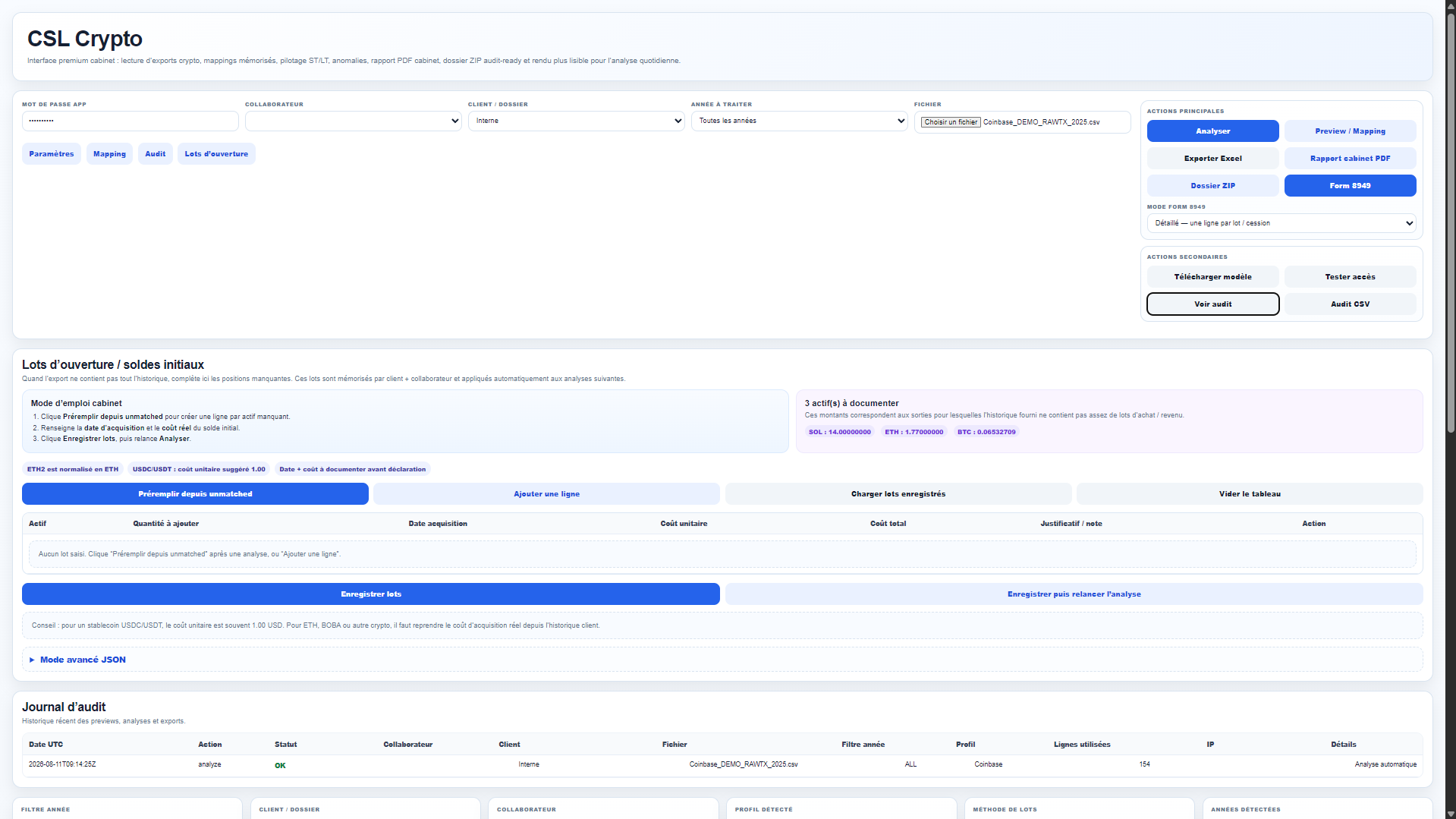Viewport: 1456px width, 819px height.
Task: Click the SOL : 14.00000000 chip
Action: [x=839, y=432]
